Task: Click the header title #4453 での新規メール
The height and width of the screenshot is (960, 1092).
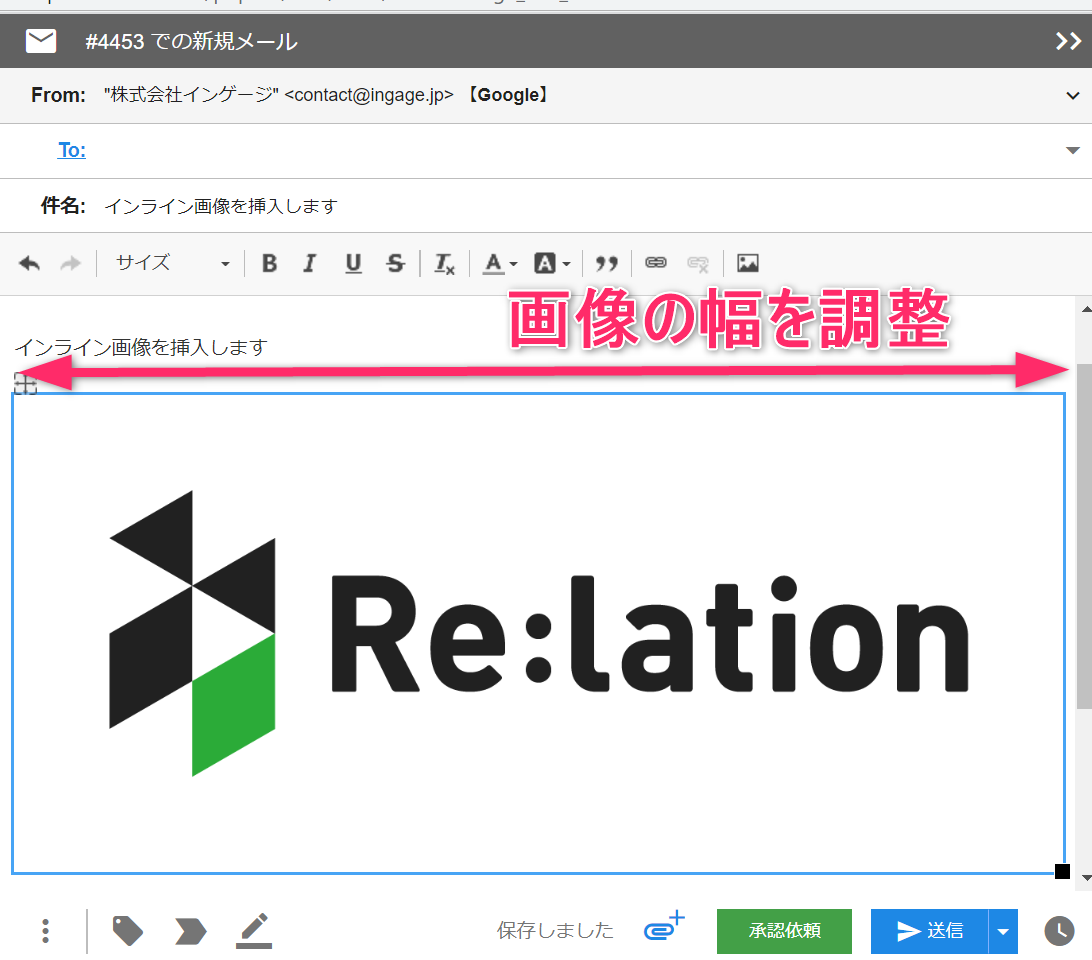Action: (192, 42)
